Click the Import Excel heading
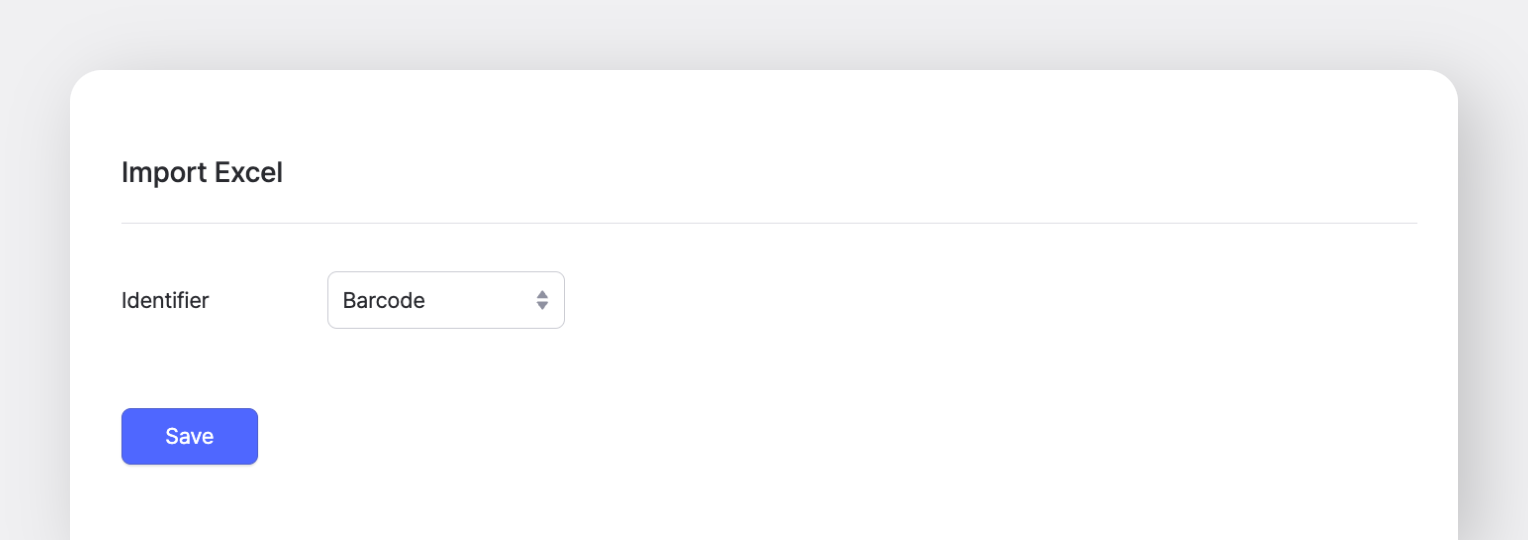This screenshot has width=1528, height=540. pyautogui.click(x=202, y=173)
